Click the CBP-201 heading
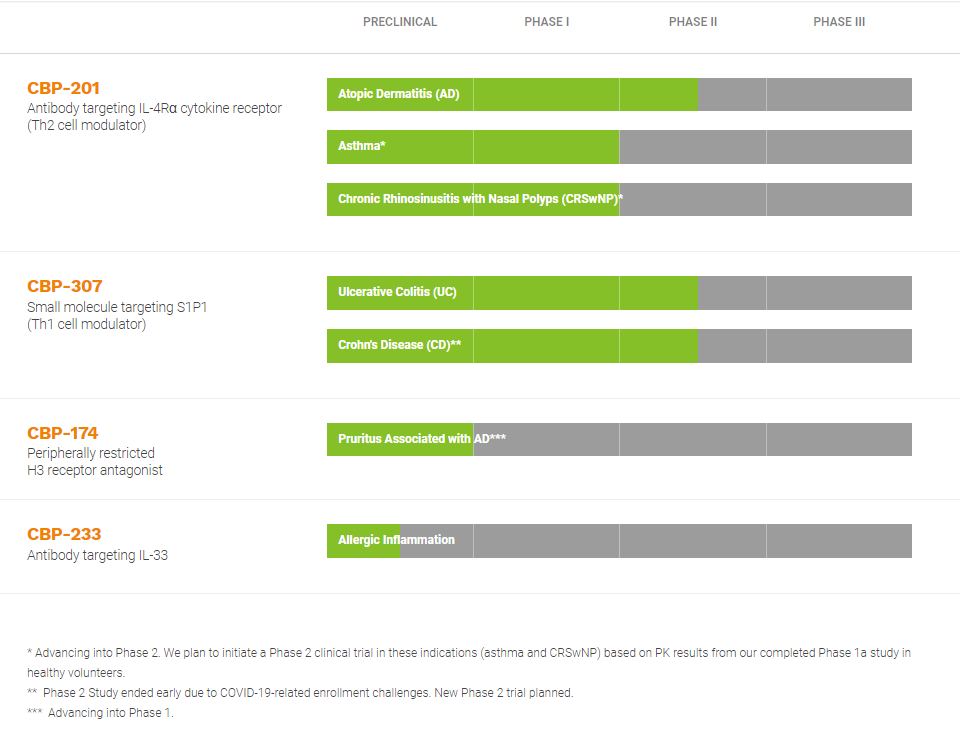This screenshot has width=960, height=734. [x=64, y=88]
